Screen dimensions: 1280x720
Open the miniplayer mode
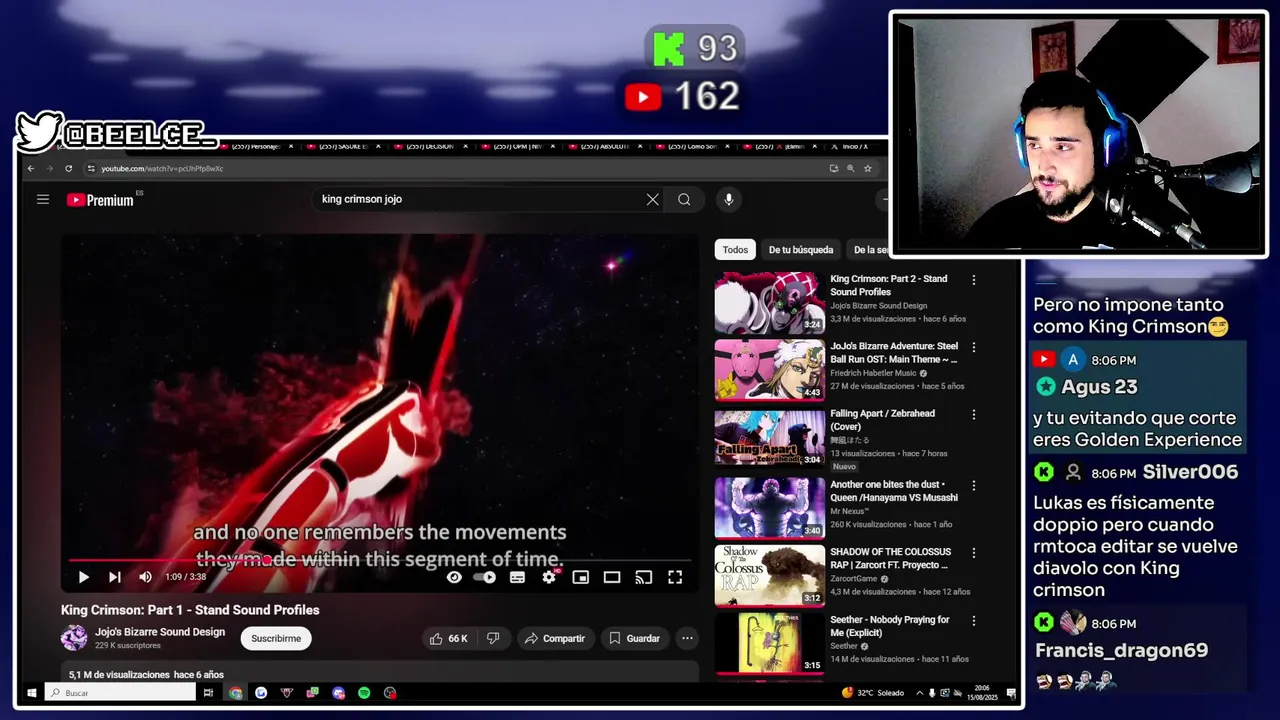pos(580,577)
